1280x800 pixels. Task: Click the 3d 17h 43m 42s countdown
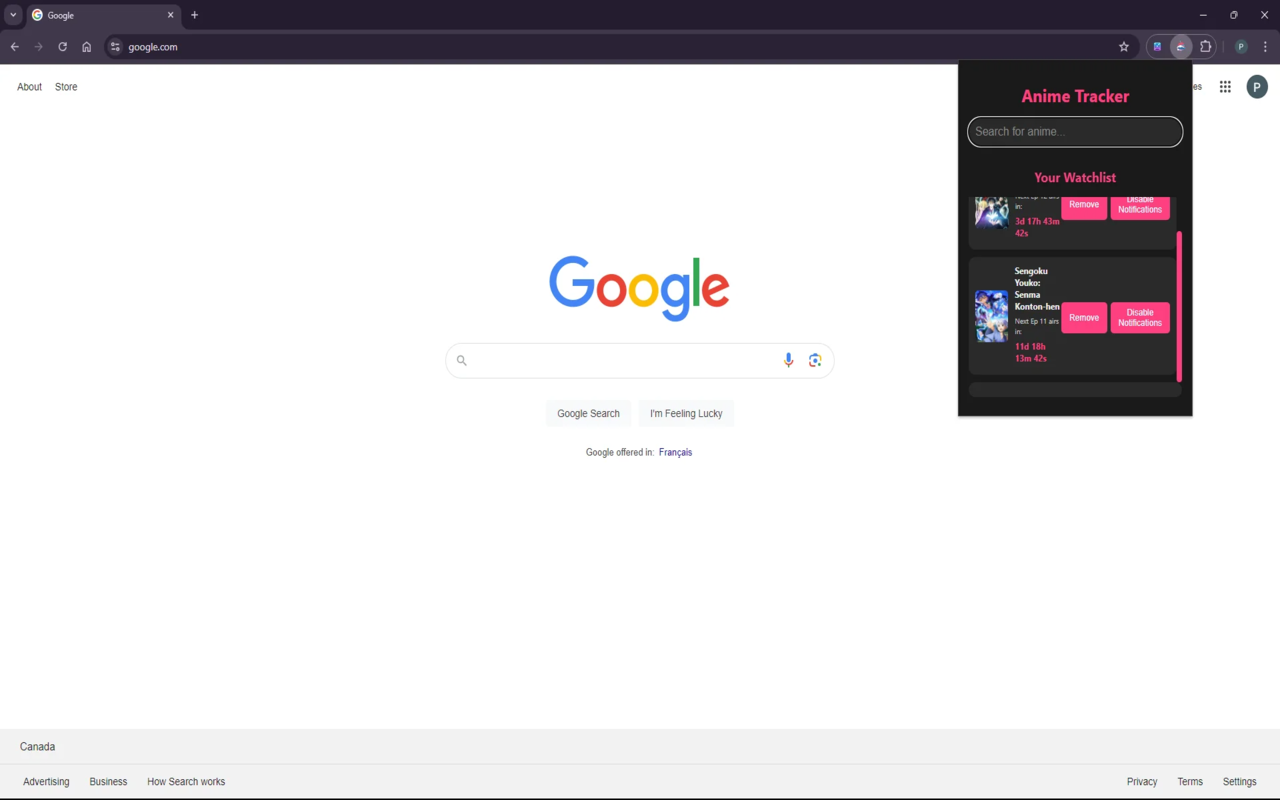pyautogui.click(x=1037, y=227)
